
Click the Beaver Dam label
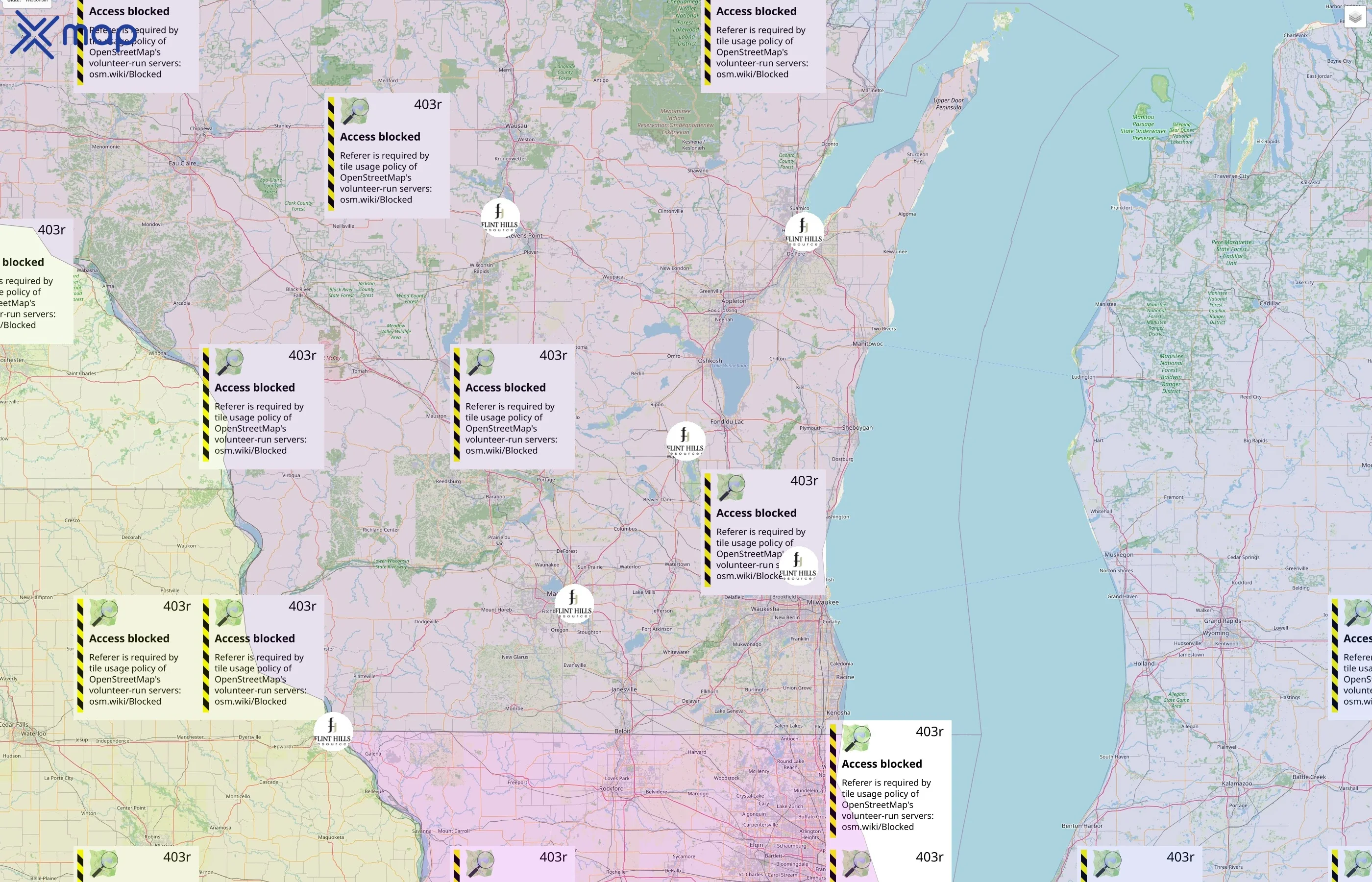point(657,499)
